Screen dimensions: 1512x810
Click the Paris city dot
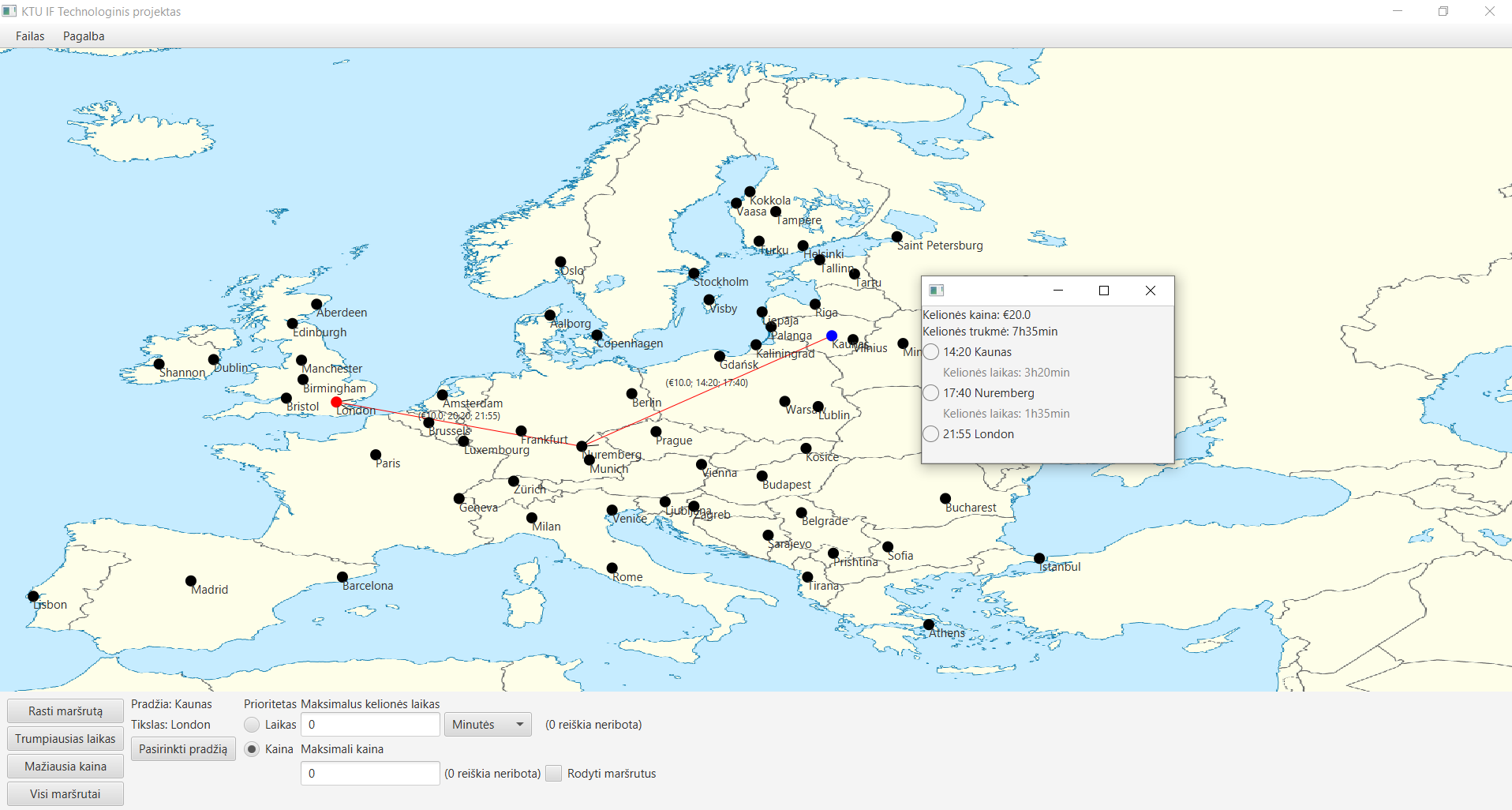(376, 455)
